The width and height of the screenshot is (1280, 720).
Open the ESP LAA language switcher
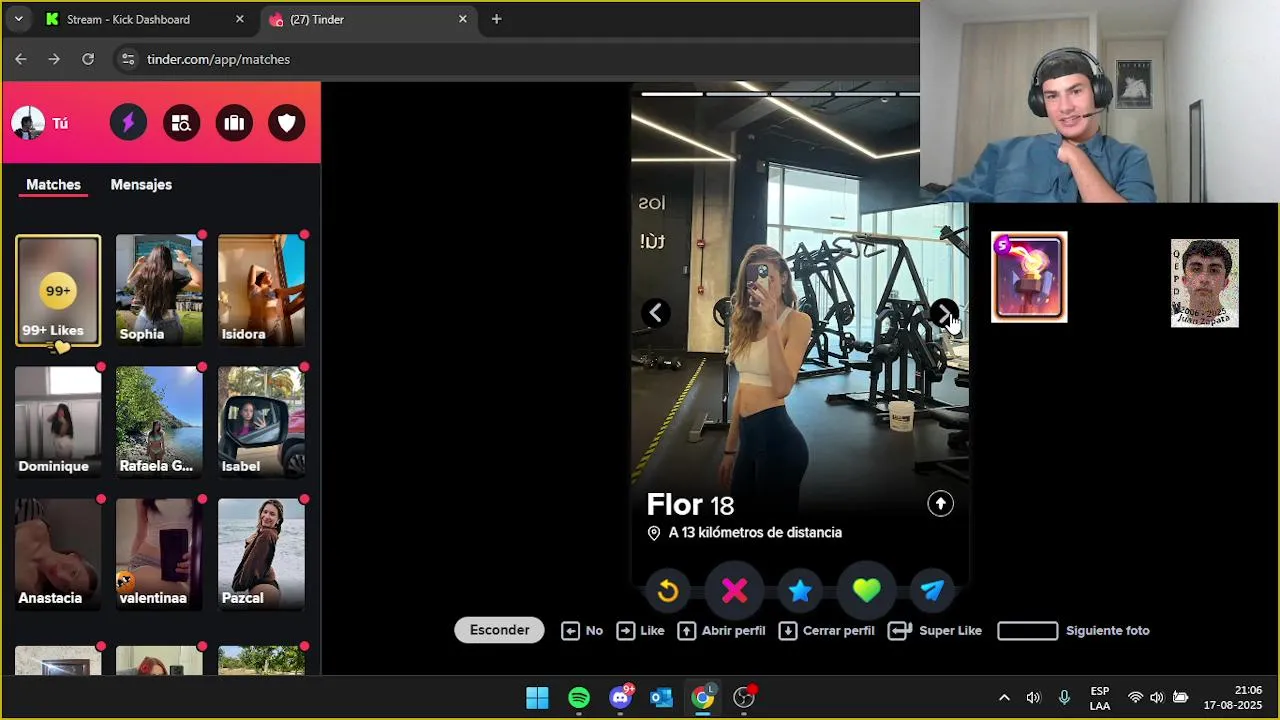click(x=1100, y=698)
